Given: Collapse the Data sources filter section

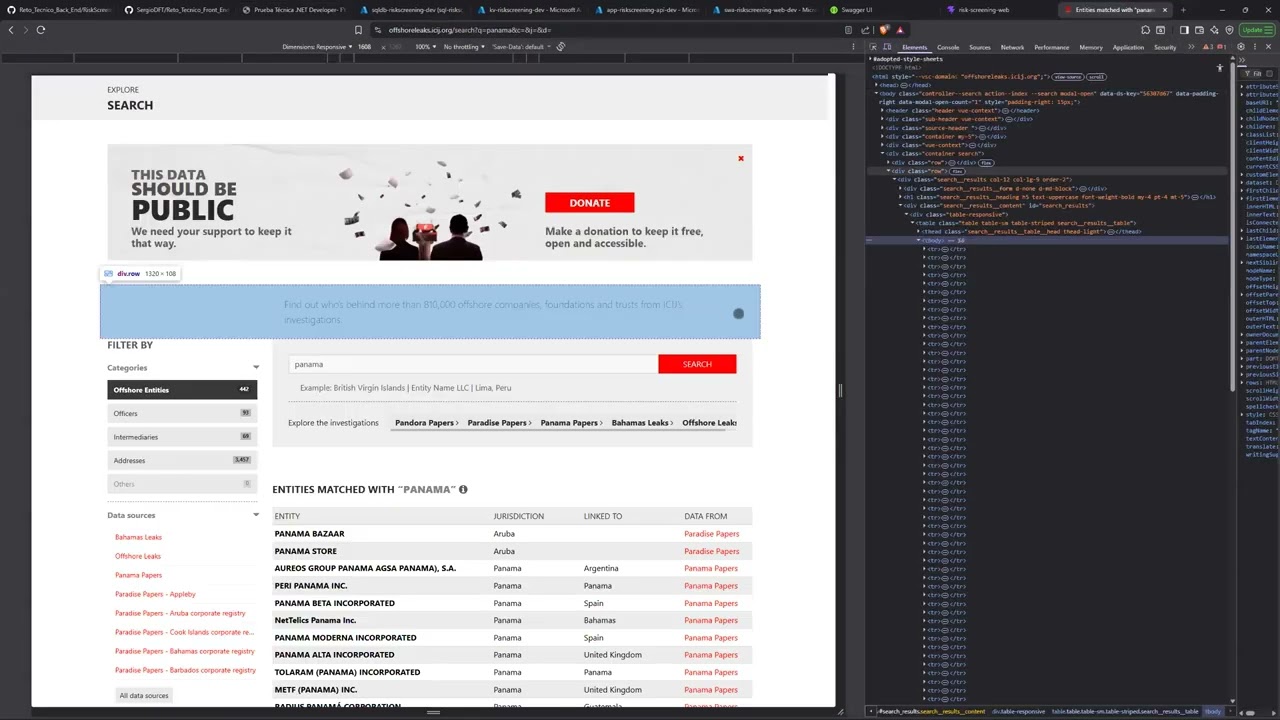Looking at the screenshot, I should pos(256,515).
